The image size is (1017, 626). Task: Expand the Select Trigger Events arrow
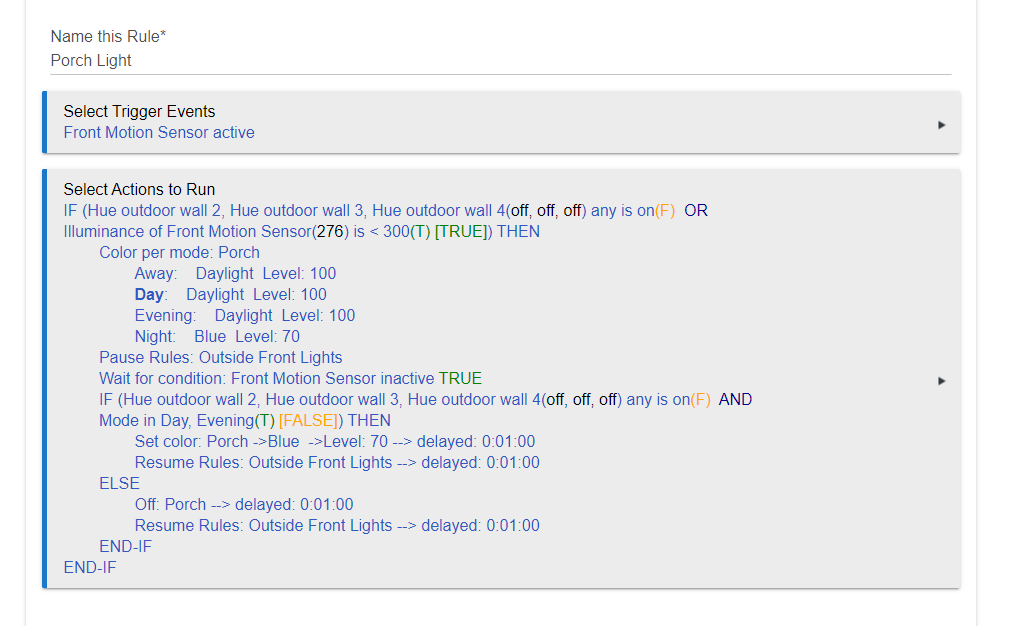941,125
